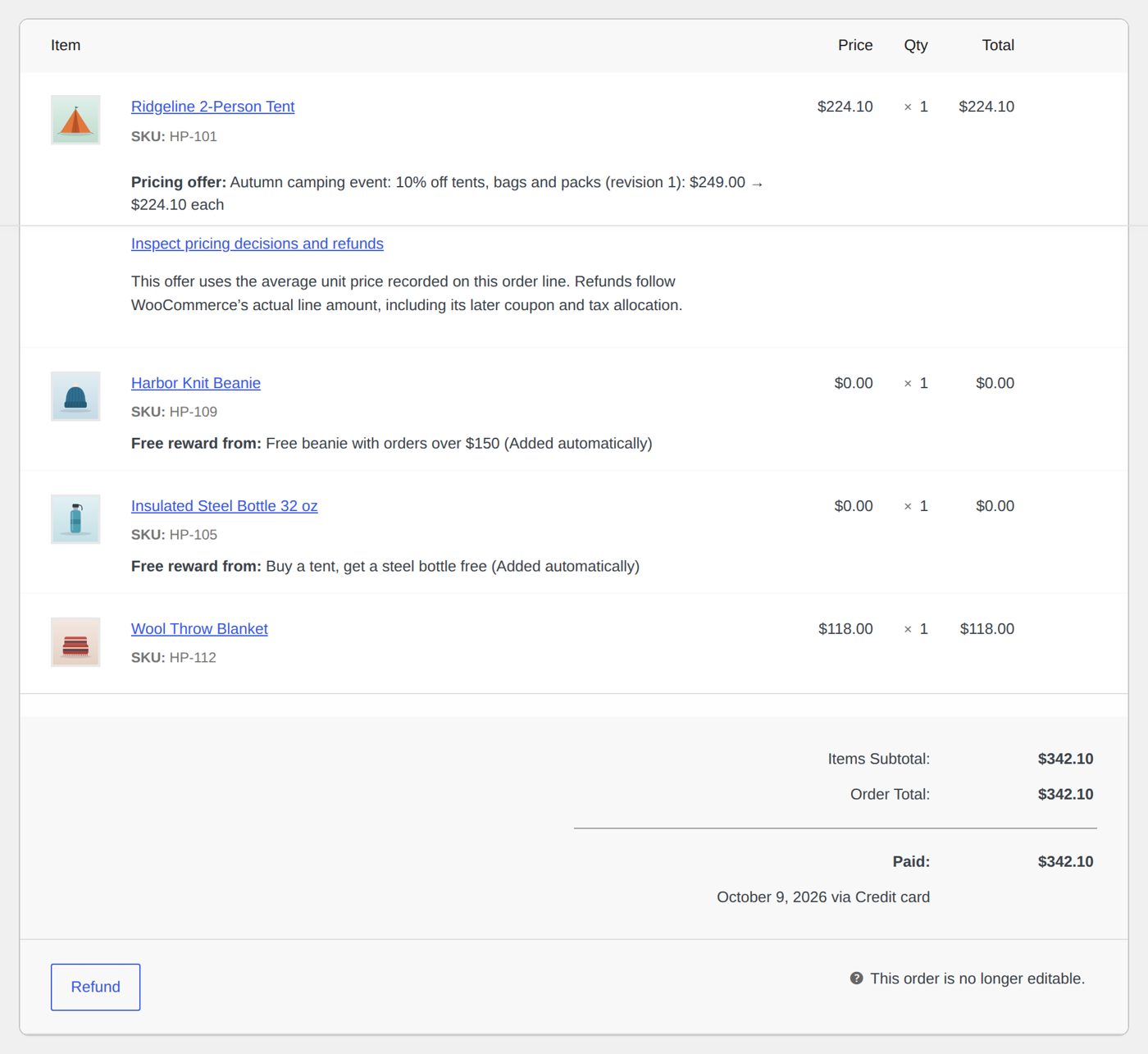Click the Items Subtotal amount $342.10
This screenshot has height=1054, width=1148.
click(1065, 759)
